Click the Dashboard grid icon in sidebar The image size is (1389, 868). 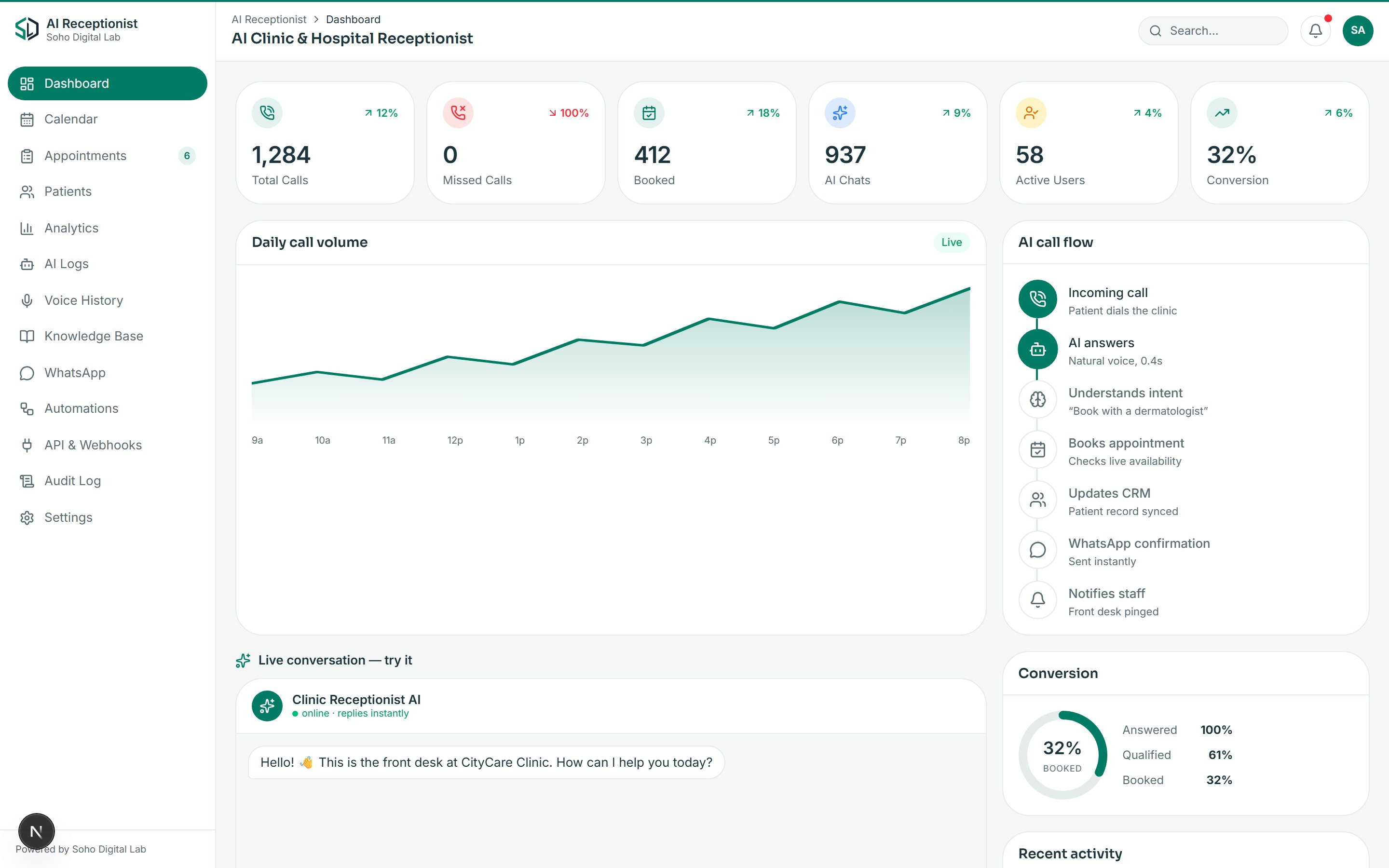(27, 84)
